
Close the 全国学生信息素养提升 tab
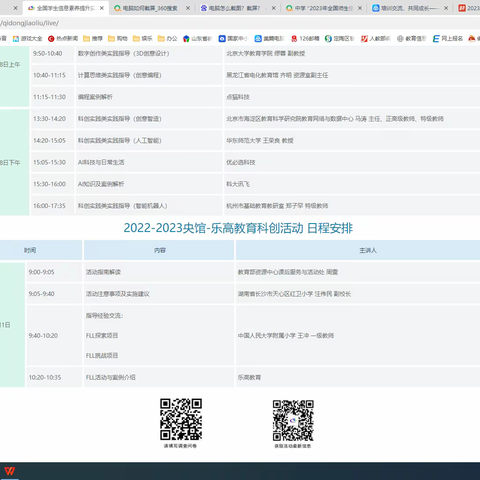click(x=102, y=8)
